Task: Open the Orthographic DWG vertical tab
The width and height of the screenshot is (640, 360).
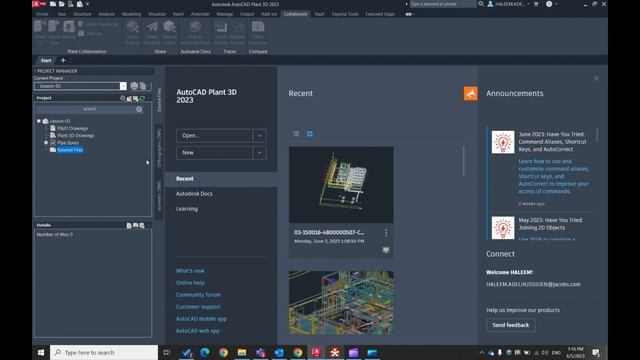Action: (159, 148)
